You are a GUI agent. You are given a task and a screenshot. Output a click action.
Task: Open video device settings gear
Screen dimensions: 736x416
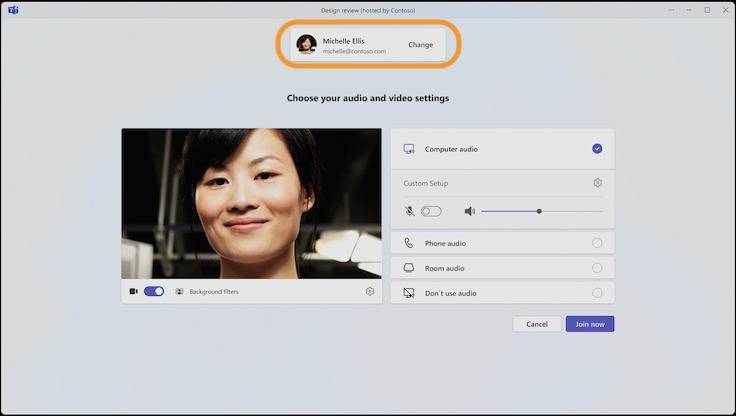click(x=370, y=292)
